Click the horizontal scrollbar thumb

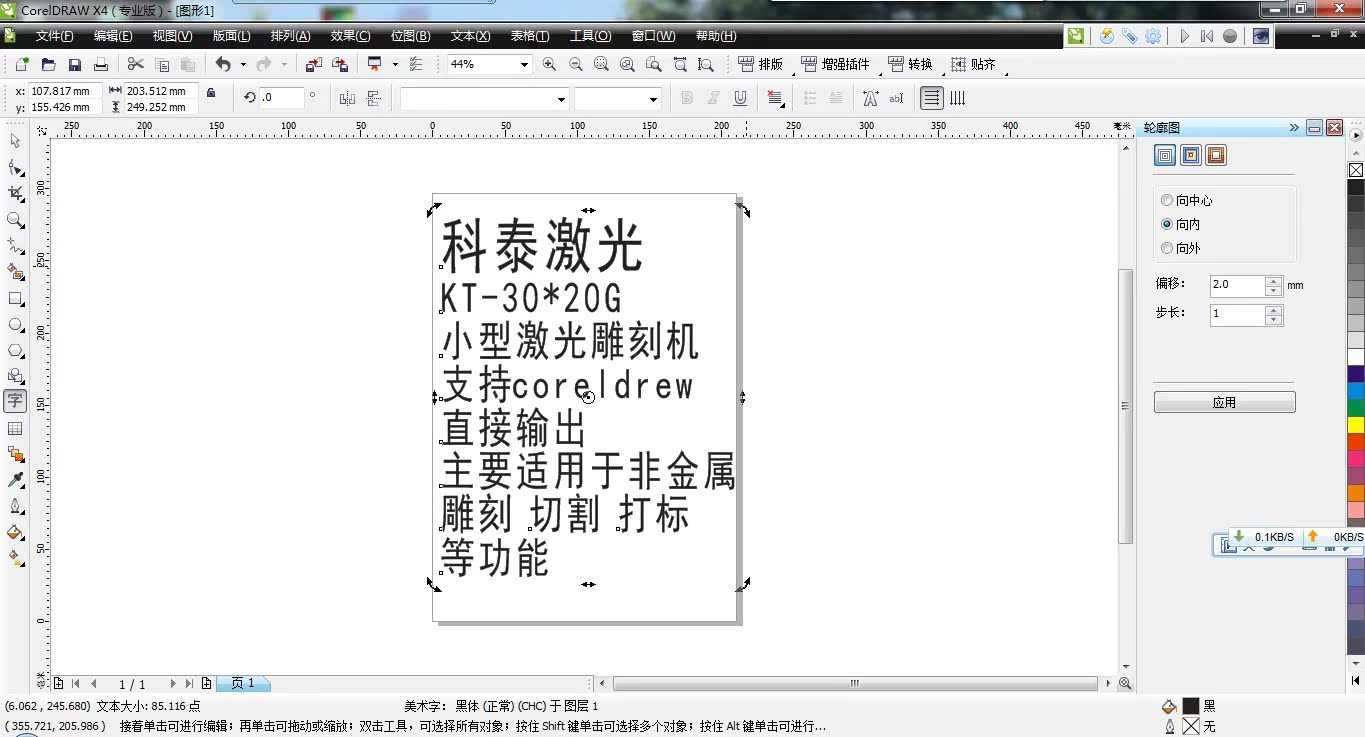coord(855,684)
